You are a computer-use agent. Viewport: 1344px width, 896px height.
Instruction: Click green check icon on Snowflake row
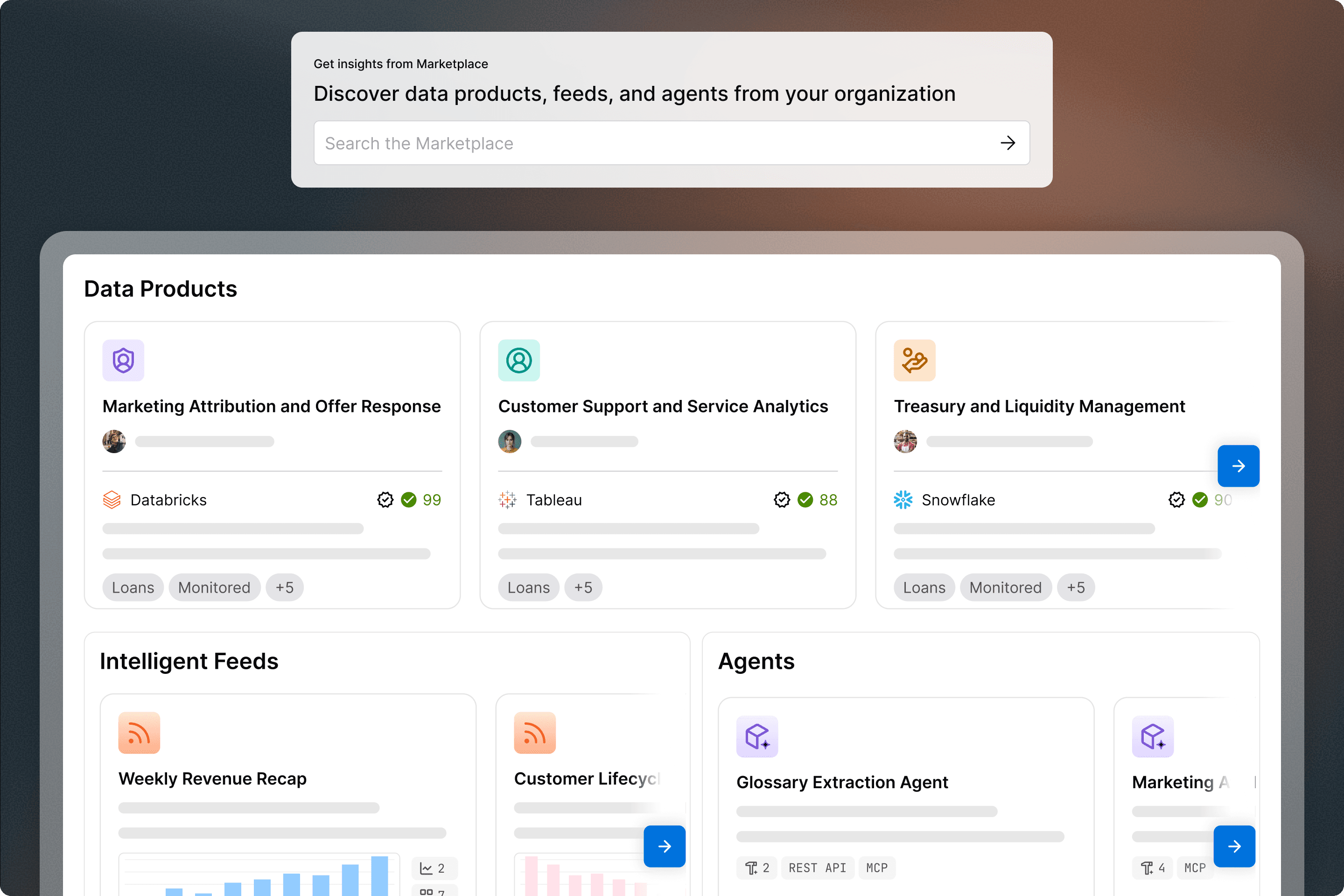(1200, 500)
